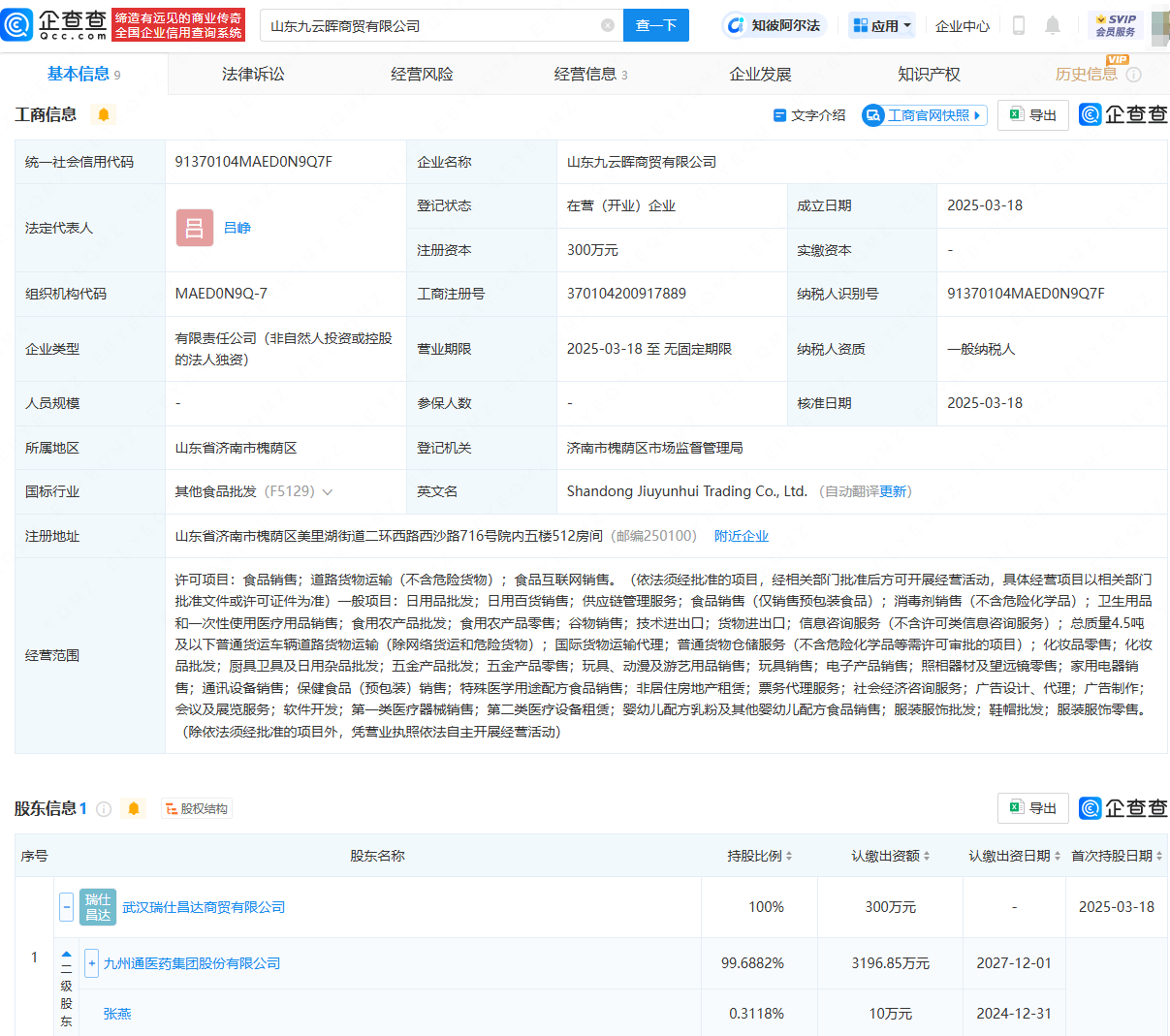Switch to 知识产权 tab

[x=929, y=75]
